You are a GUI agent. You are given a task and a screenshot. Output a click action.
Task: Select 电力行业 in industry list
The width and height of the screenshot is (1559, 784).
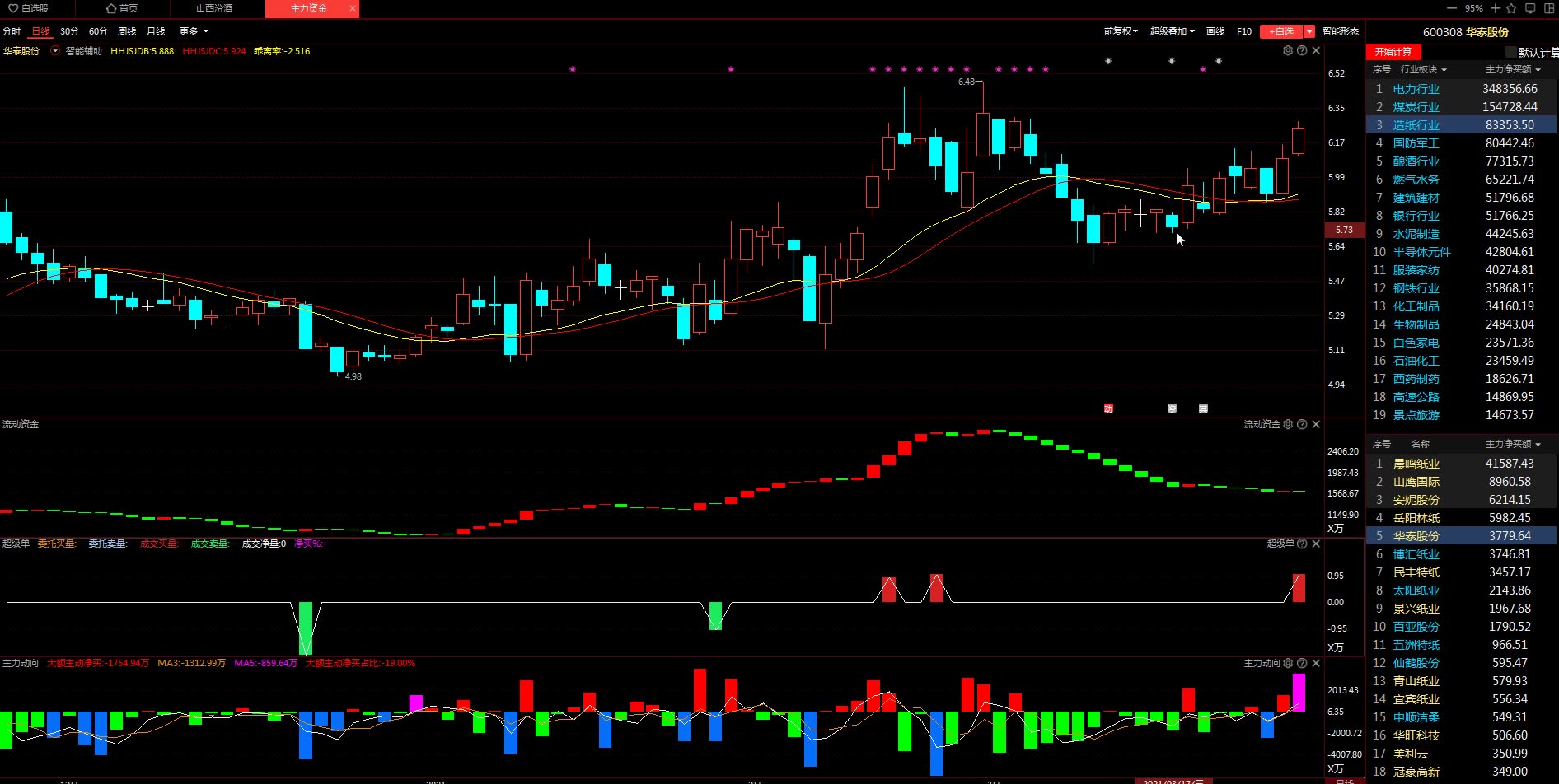1462,89
